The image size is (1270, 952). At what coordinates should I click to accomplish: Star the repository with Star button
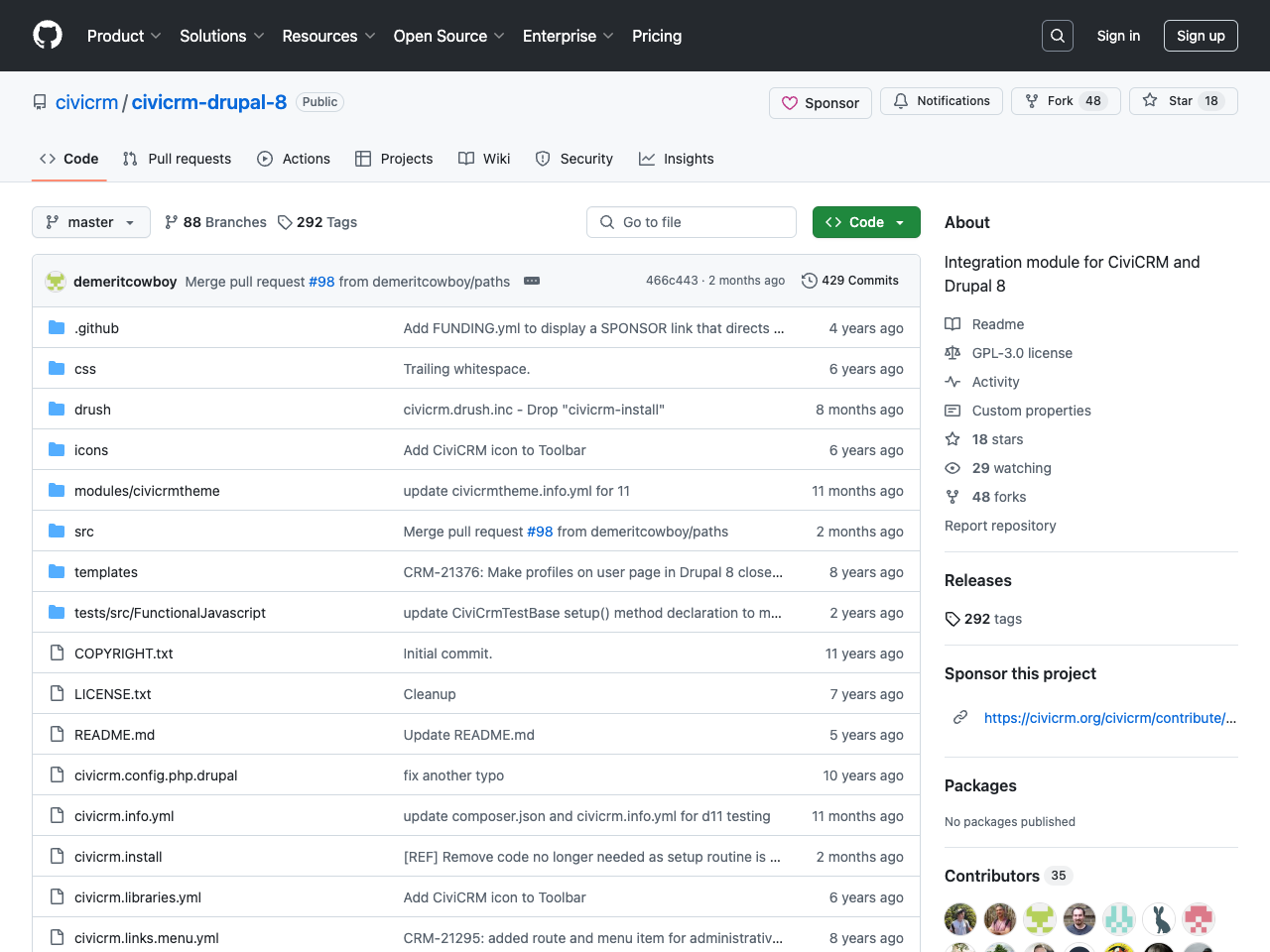pyautogui.click(x=1184, y=101)
